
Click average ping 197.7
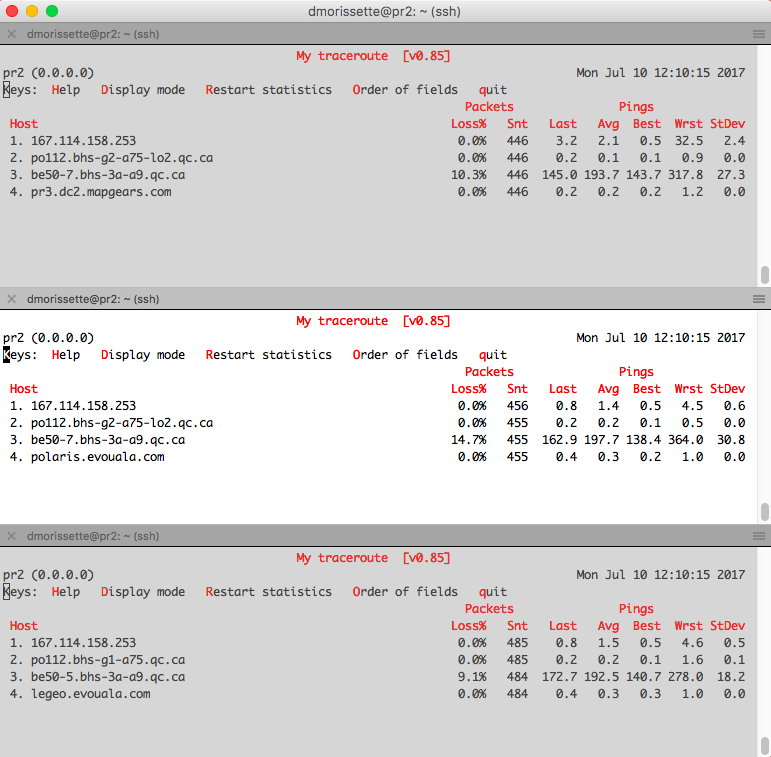[x=601, y=440]
